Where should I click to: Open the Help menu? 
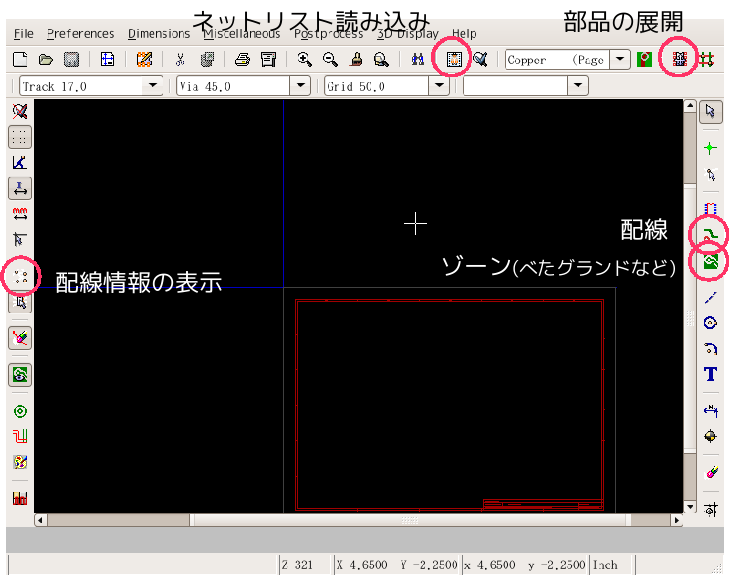coord(464,34)
